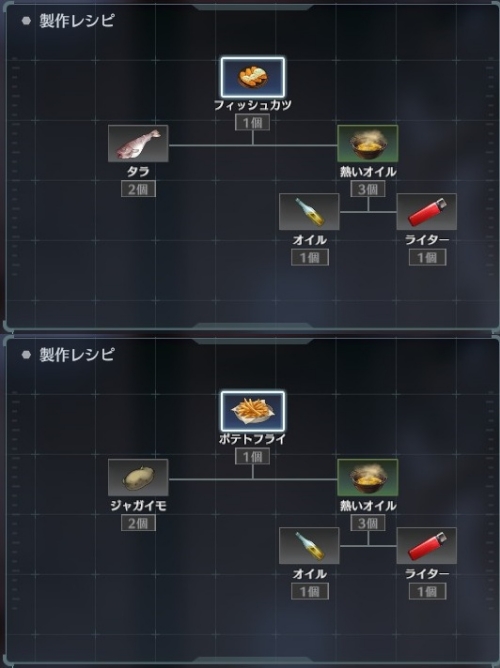Select the ポテトフライ result icon
The height and width of the screenshot is (668, 500).
coord(253,412)
